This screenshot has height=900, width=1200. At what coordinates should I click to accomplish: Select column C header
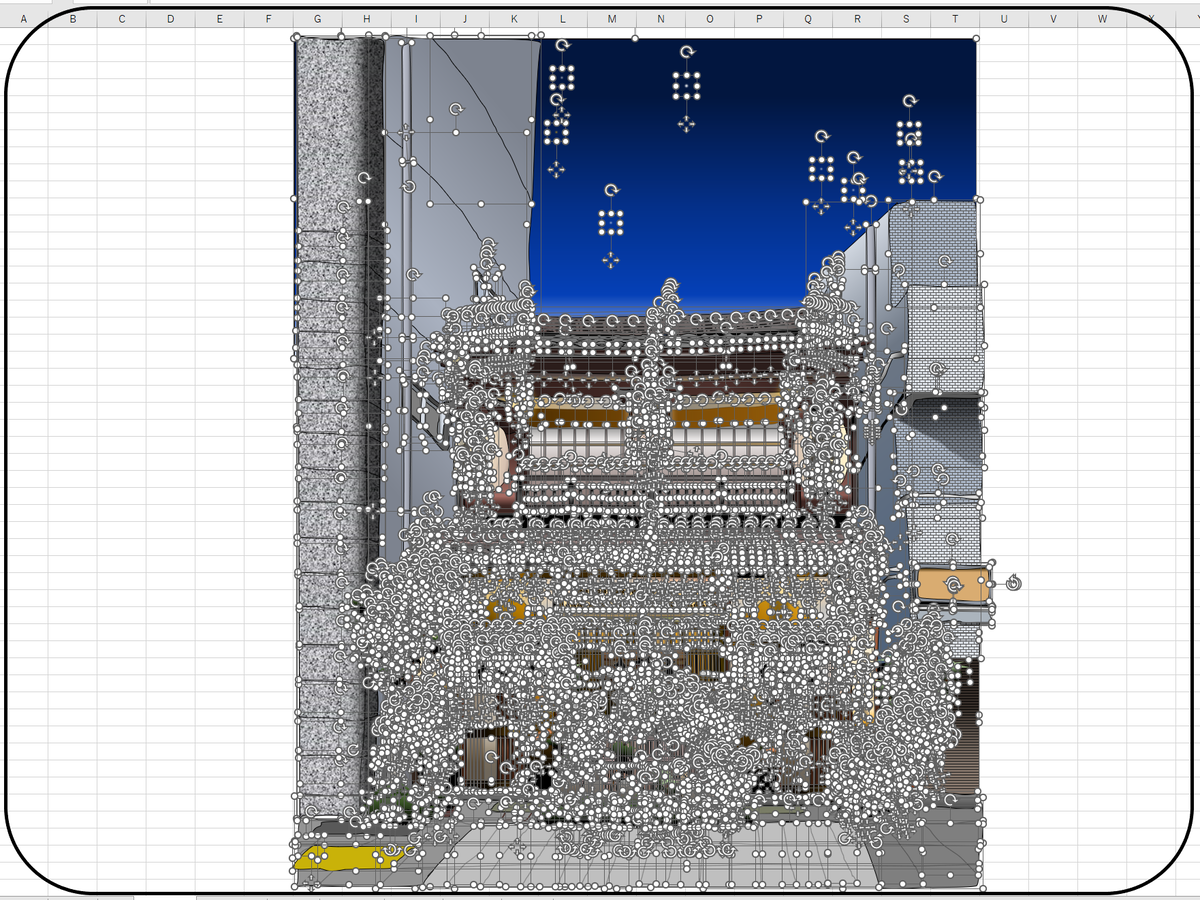(121, 18)
